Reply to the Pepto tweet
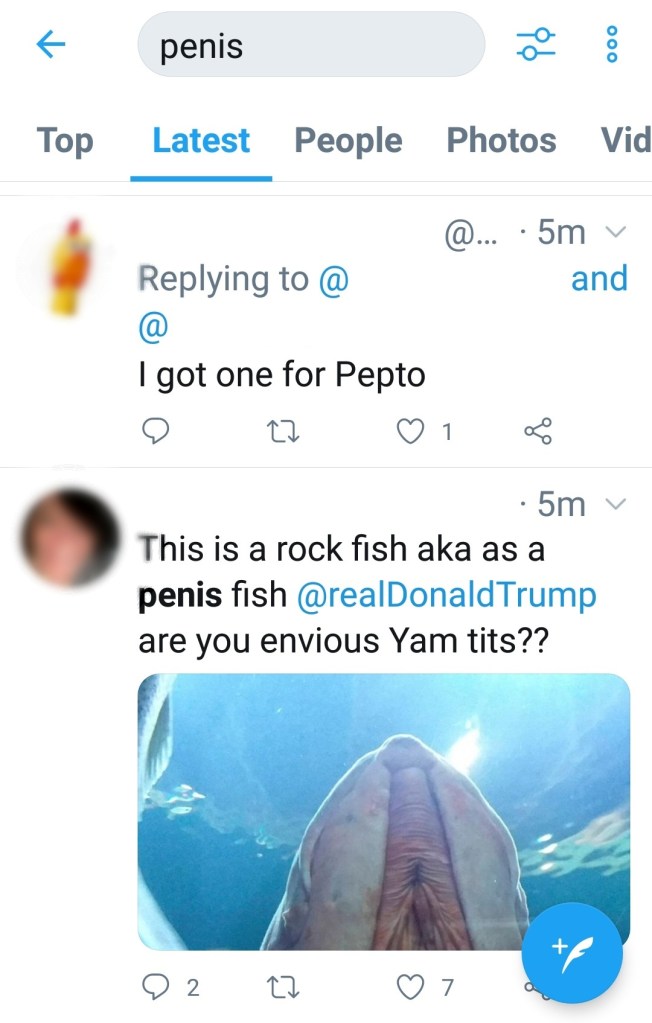Image resolution: width=652 pixels, height=1023 pixels. point(155,431)
